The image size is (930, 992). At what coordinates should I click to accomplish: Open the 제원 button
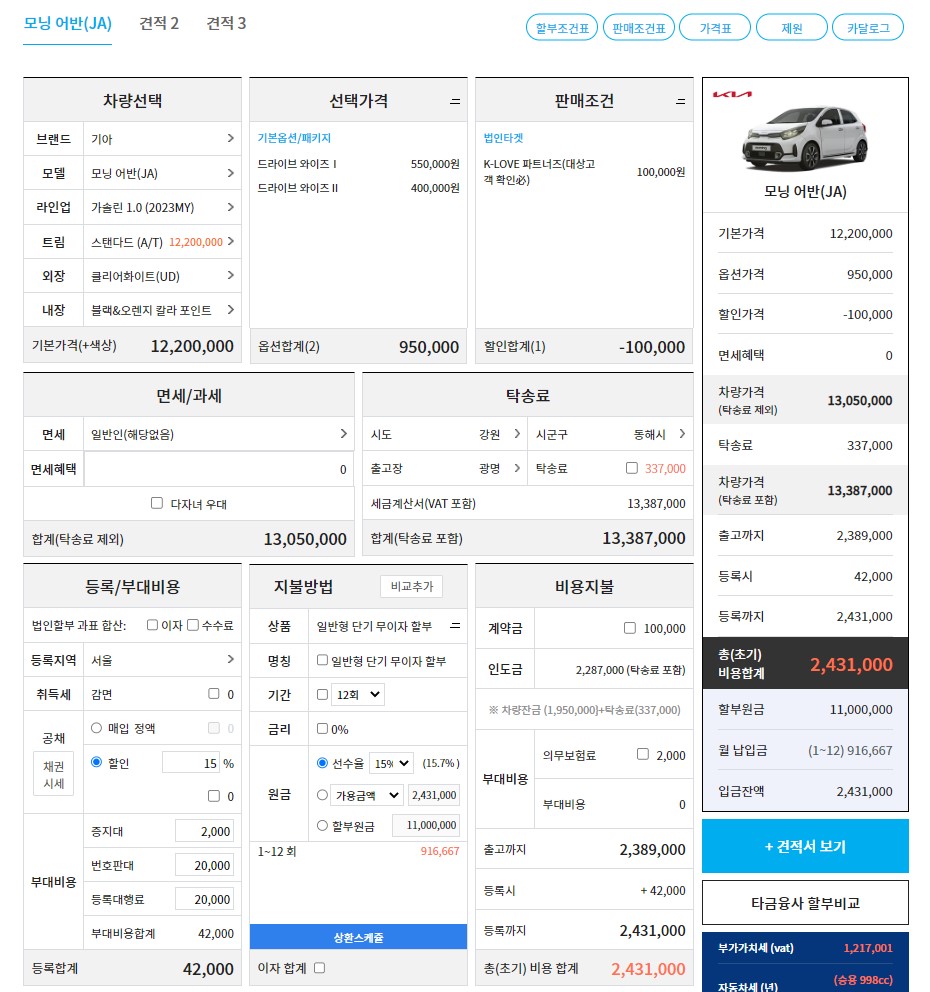pyautogui.click(x=791, y=28)
